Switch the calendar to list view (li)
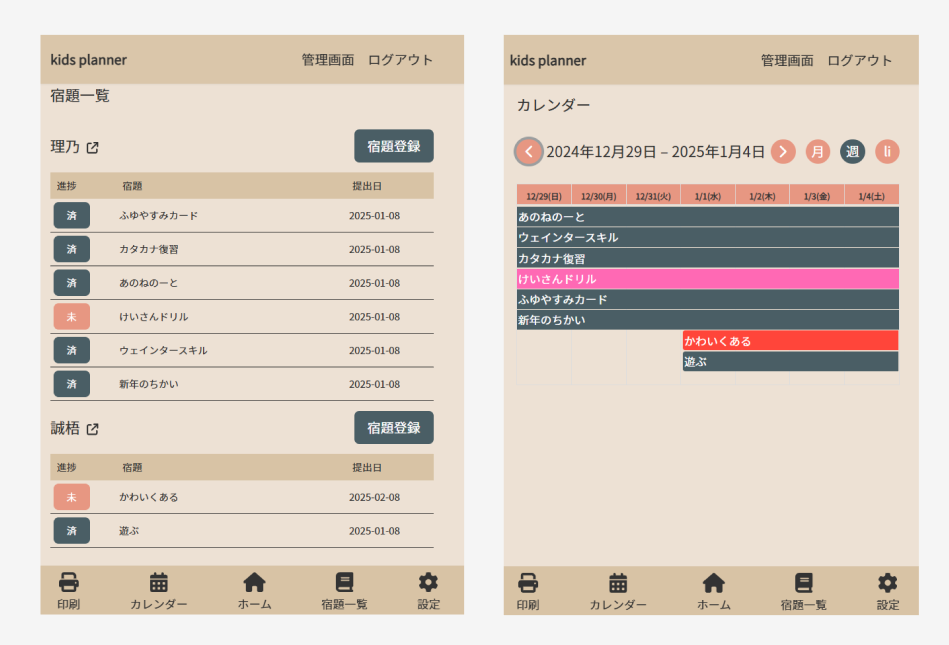949x645 pixels. (x=887, y=152)
